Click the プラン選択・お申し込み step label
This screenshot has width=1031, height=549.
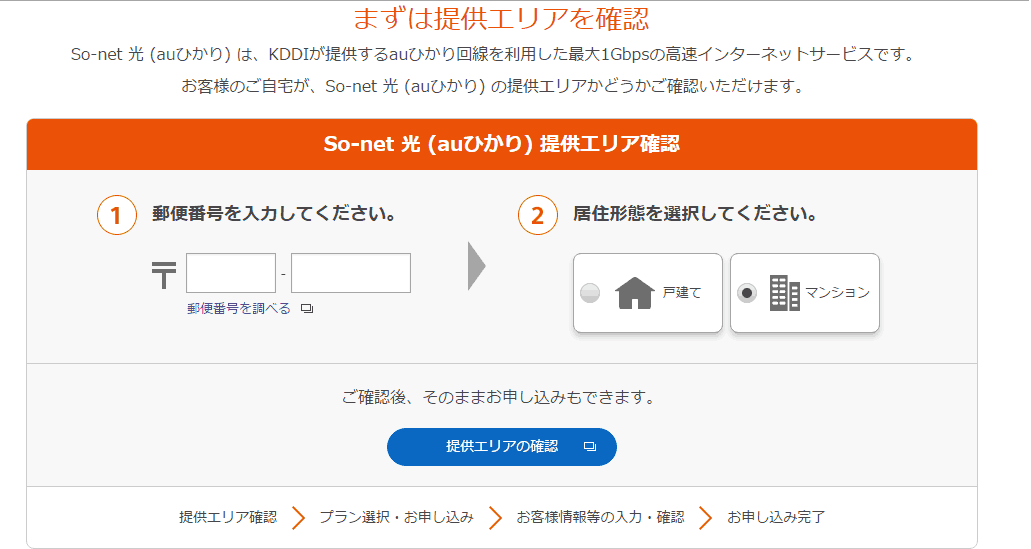pos(396,517)
